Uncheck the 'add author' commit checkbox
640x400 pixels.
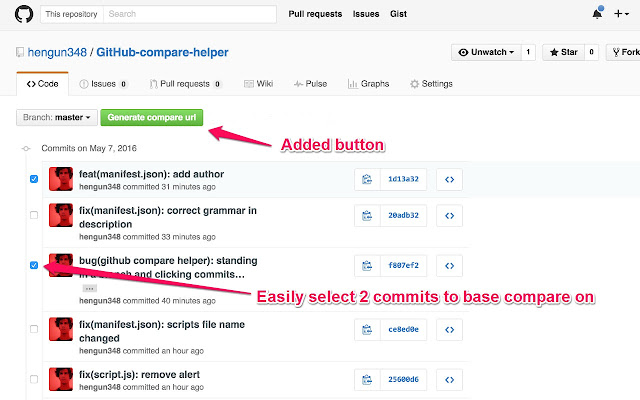(x=34, y=180)
